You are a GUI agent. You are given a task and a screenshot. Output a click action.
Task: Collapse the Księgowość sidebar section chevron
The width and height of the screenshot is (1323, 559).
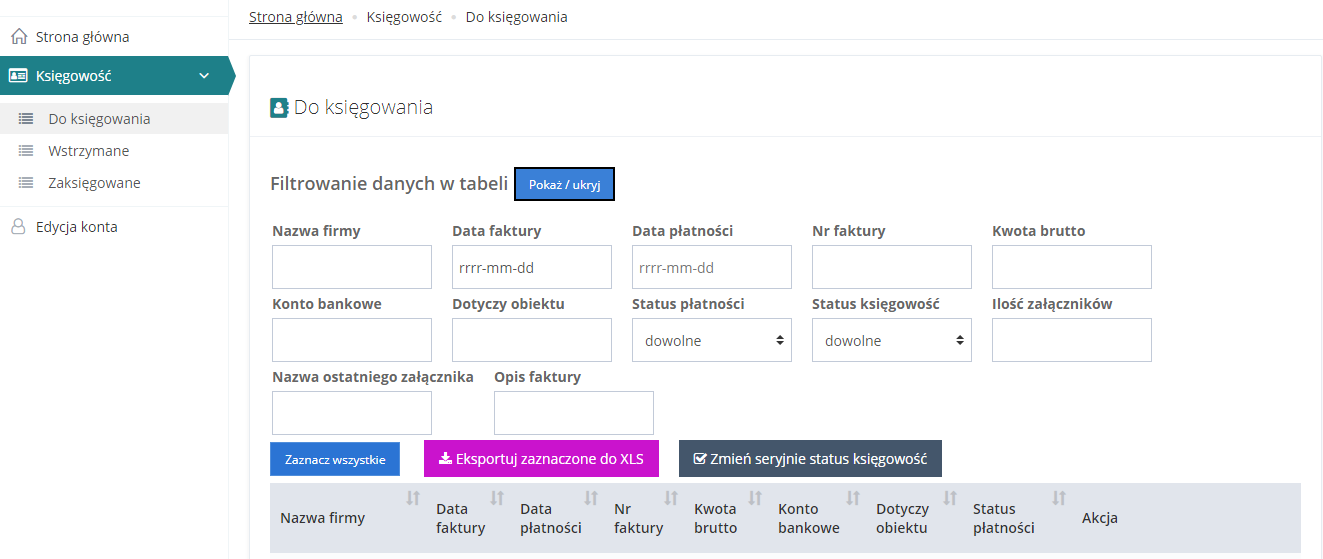click(x=204, y=75)
